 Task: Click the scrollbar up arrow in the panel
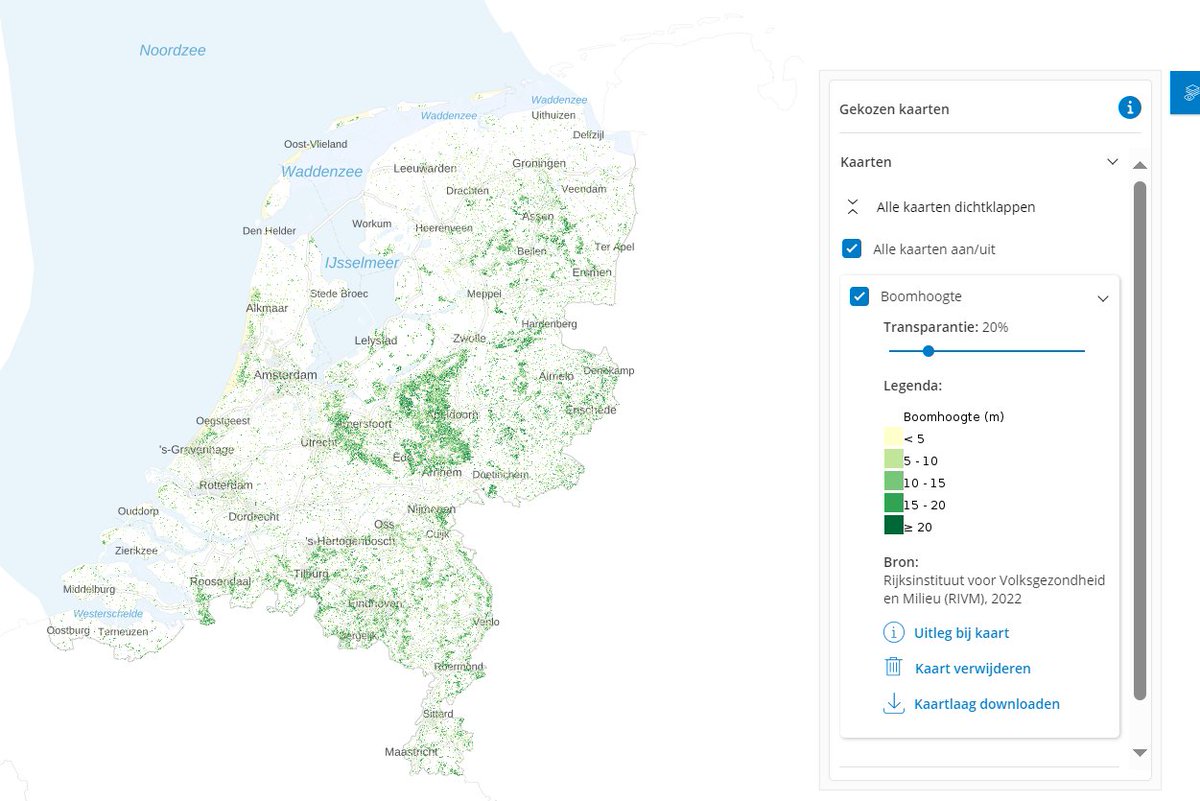(x=1140, y=164)
